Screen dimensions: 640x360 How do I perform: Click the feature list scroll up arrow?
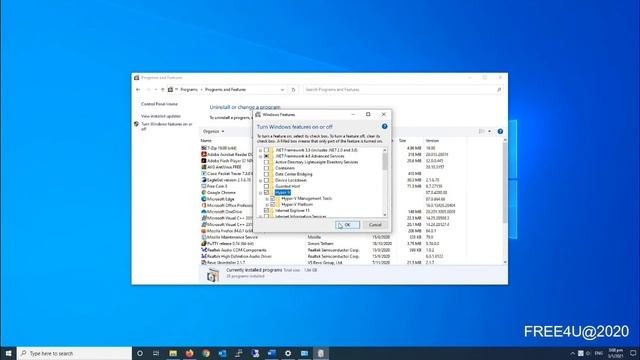384,150
